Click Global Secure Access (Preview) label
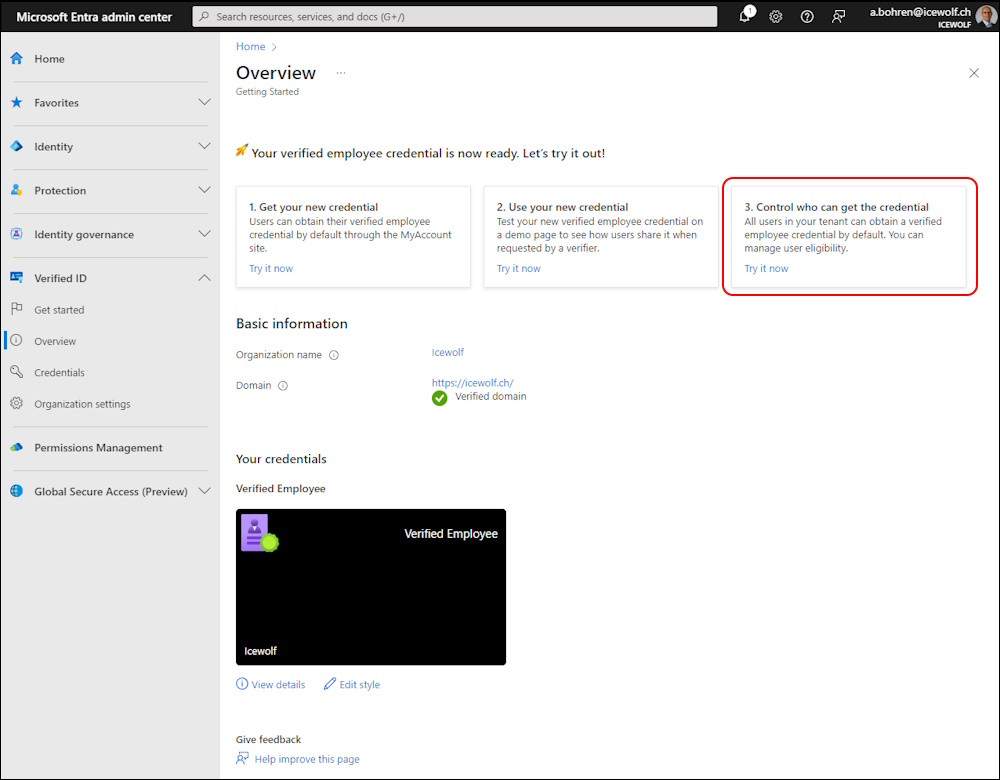1000x780 pixels. (111, 492)
